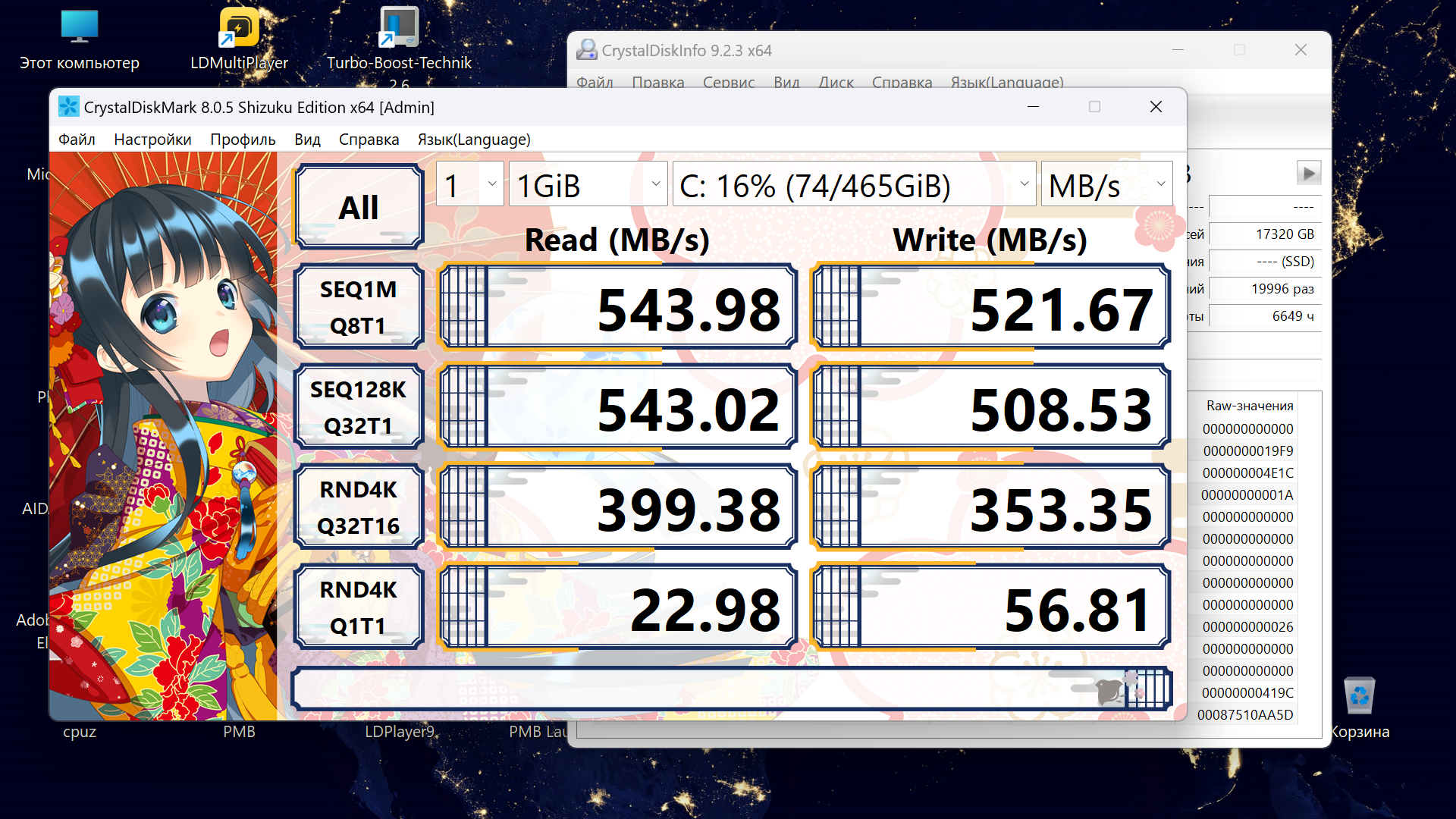Click the CrystalDiskInfo title bar app icon
Screen dimensions: 1456x819
(586, 50)
